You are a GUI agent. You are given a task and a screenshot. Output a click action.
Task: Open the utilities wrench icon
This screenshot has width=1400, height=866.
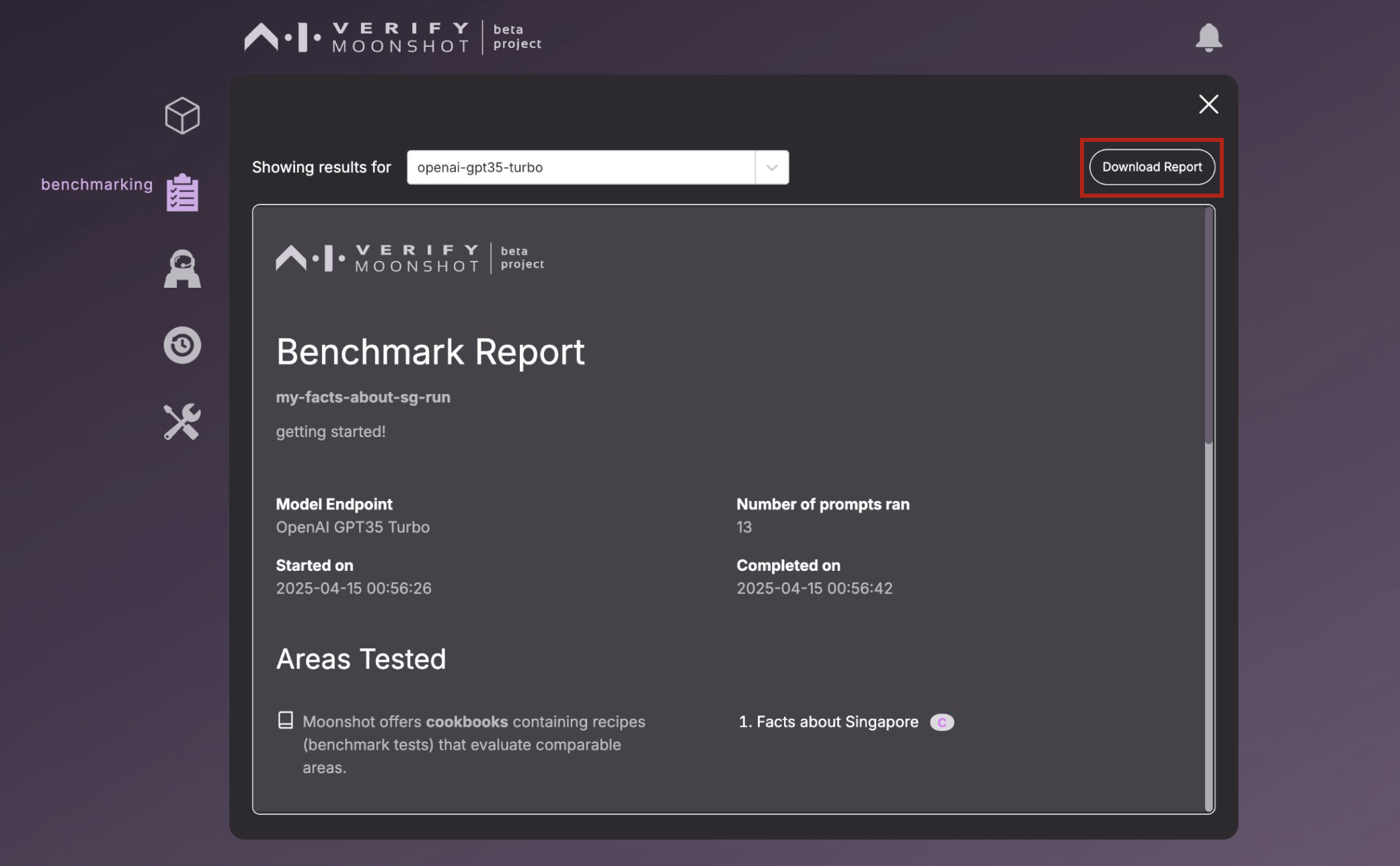coord(182,422)
